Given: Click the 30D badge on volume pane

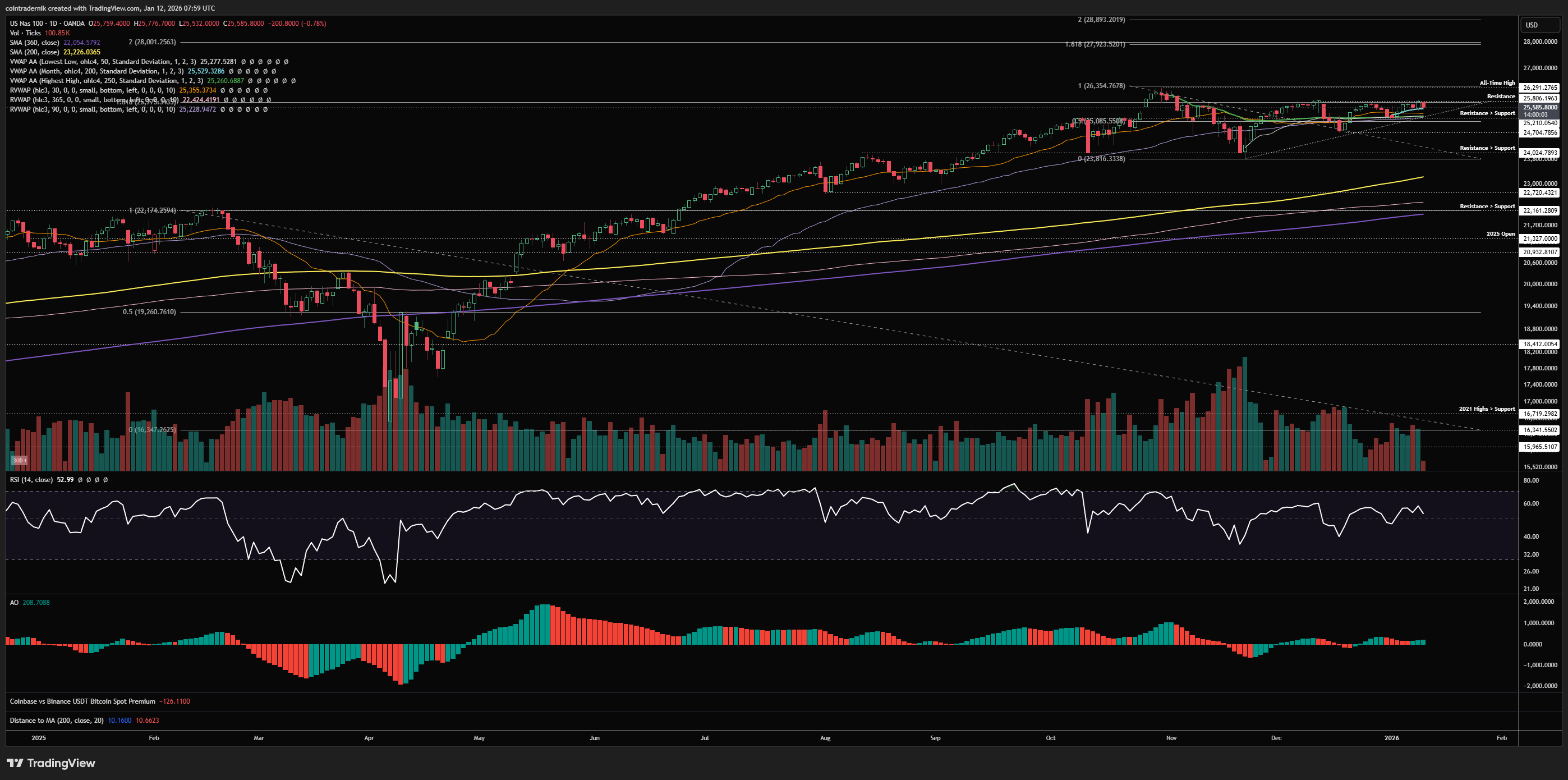Looking at the screenshot, I should (19, 460).
